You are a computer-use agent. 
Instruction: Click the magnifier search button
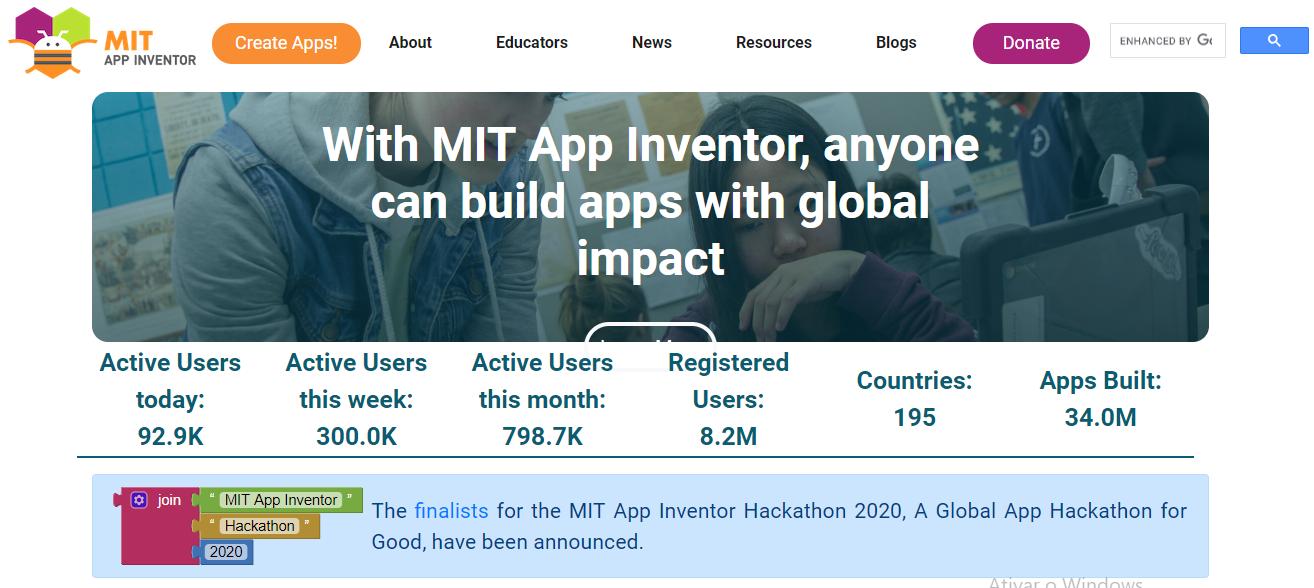[1274, 41]
